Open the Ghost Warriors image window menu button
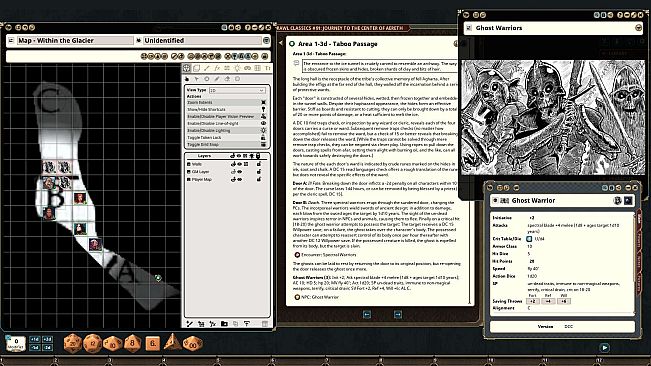651x366 pixels. 639,28
